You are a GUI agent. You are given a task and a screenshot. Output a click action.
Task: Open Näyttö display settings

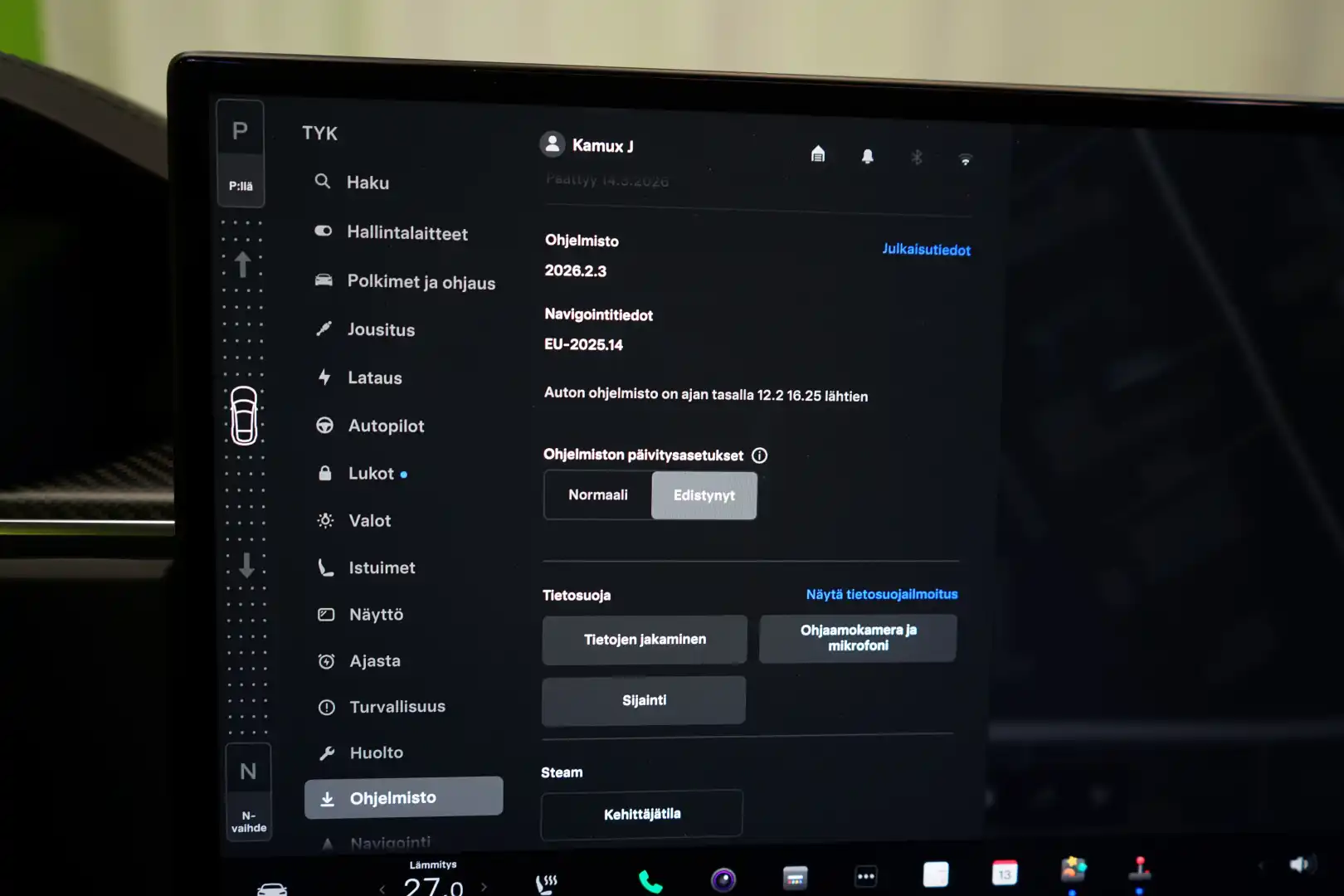coord(360,614)
